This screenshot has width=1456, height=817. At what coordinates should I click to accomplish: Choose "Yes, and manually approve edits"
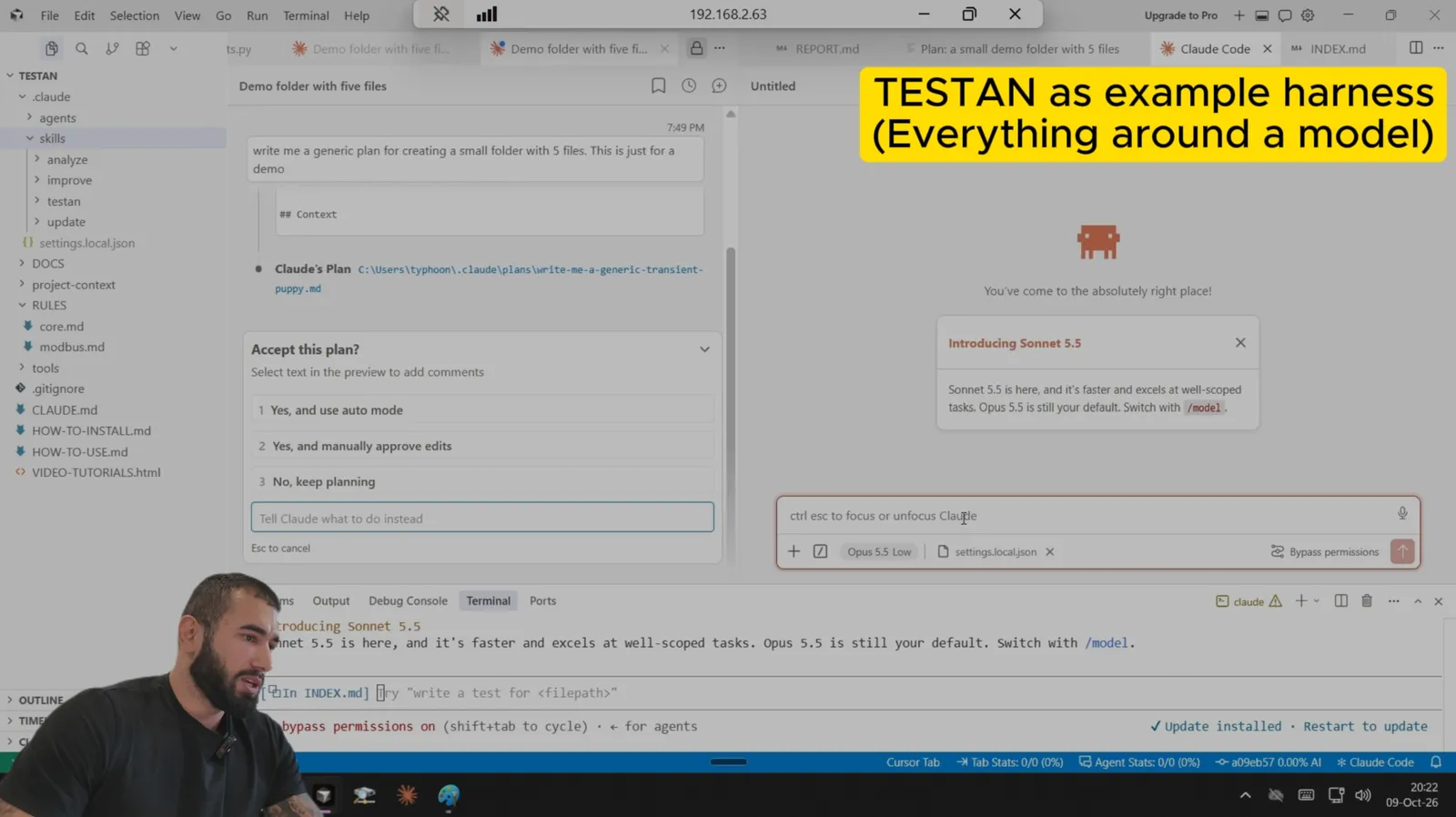[482, 446]
